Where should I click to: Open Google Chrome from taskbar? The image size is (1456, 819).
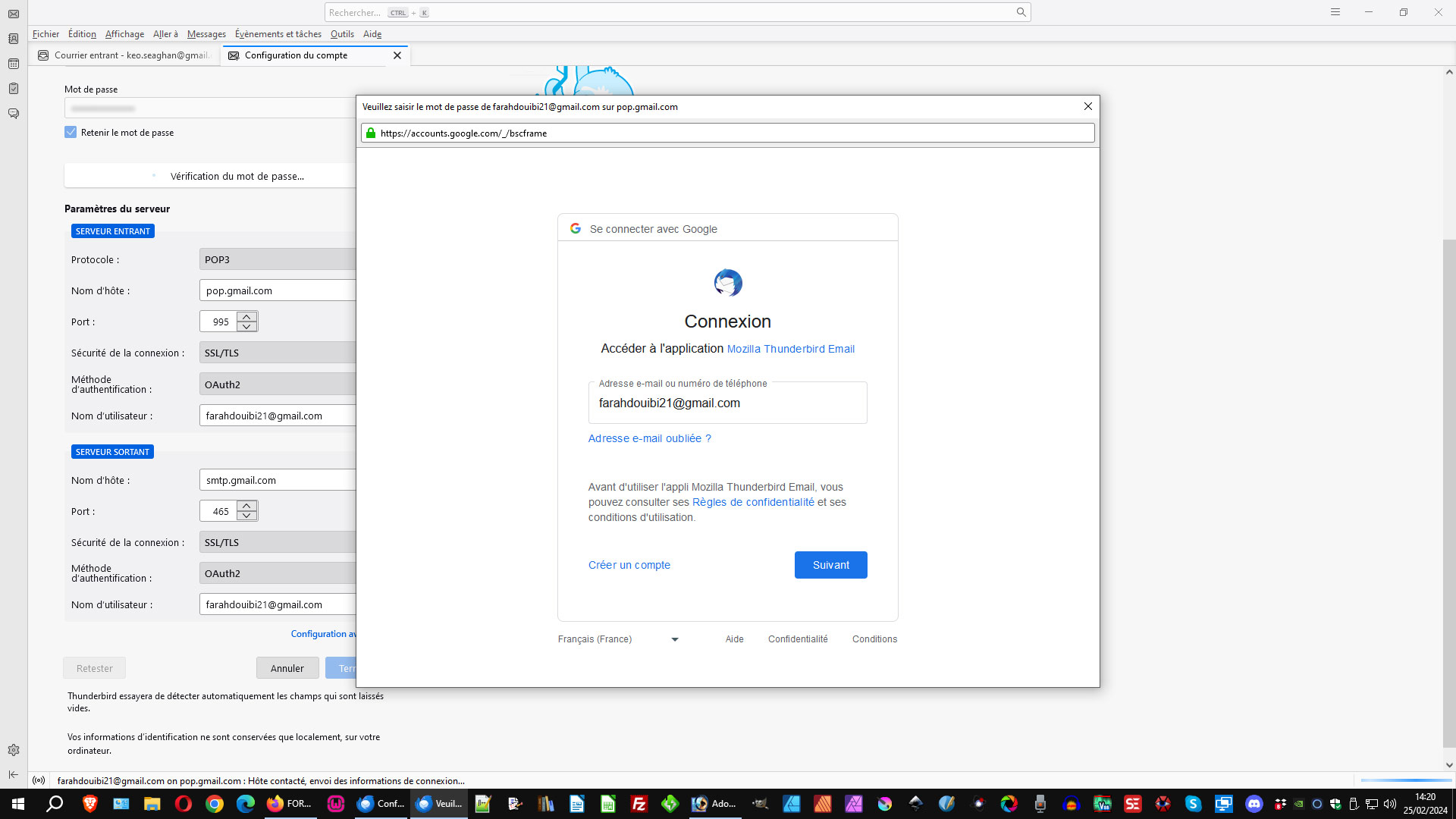pyautogui.click(x=215, y=804)
